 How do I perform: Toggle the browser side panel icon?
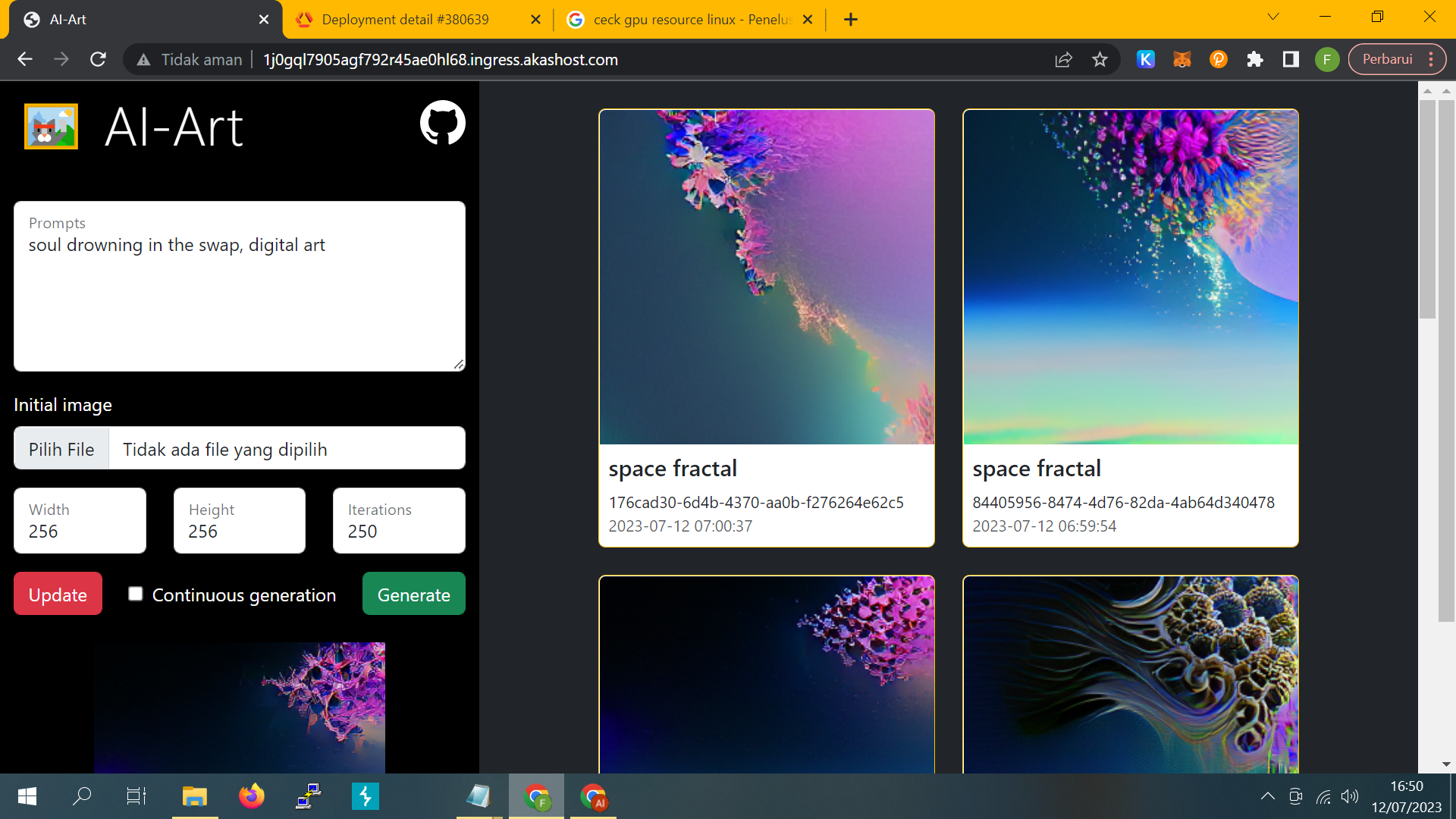pyautogui.click(x=1291, y=59)
